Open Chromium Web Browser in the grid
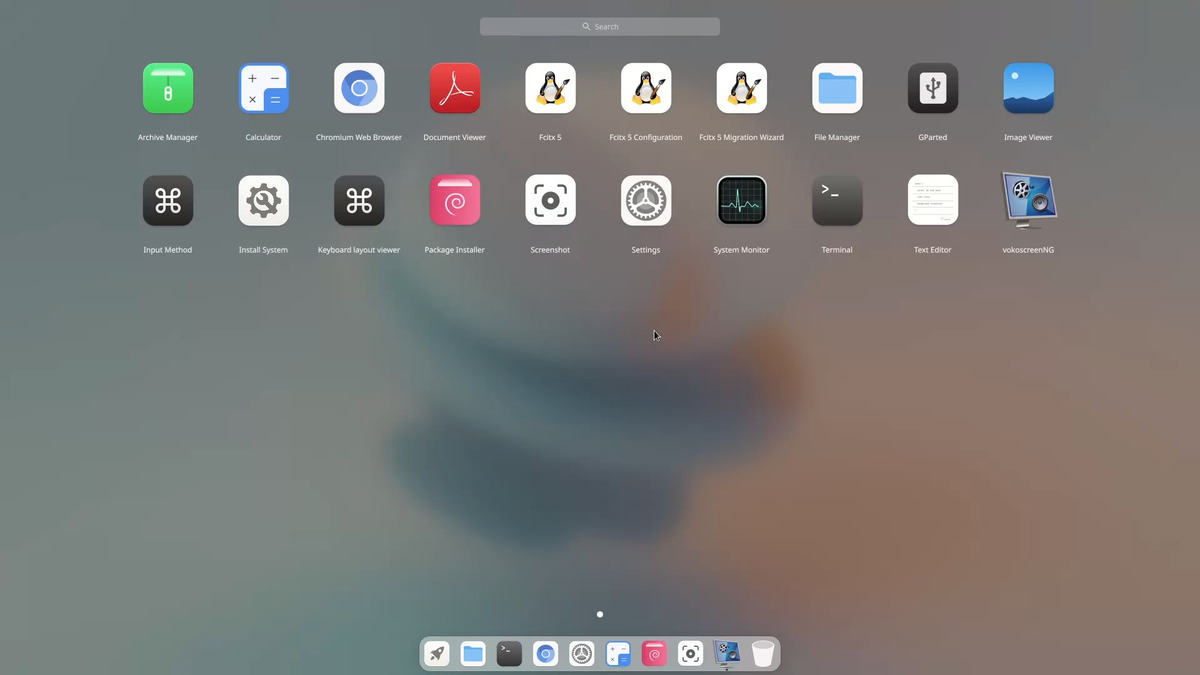 pyautogui.click(x=359, y=88)
